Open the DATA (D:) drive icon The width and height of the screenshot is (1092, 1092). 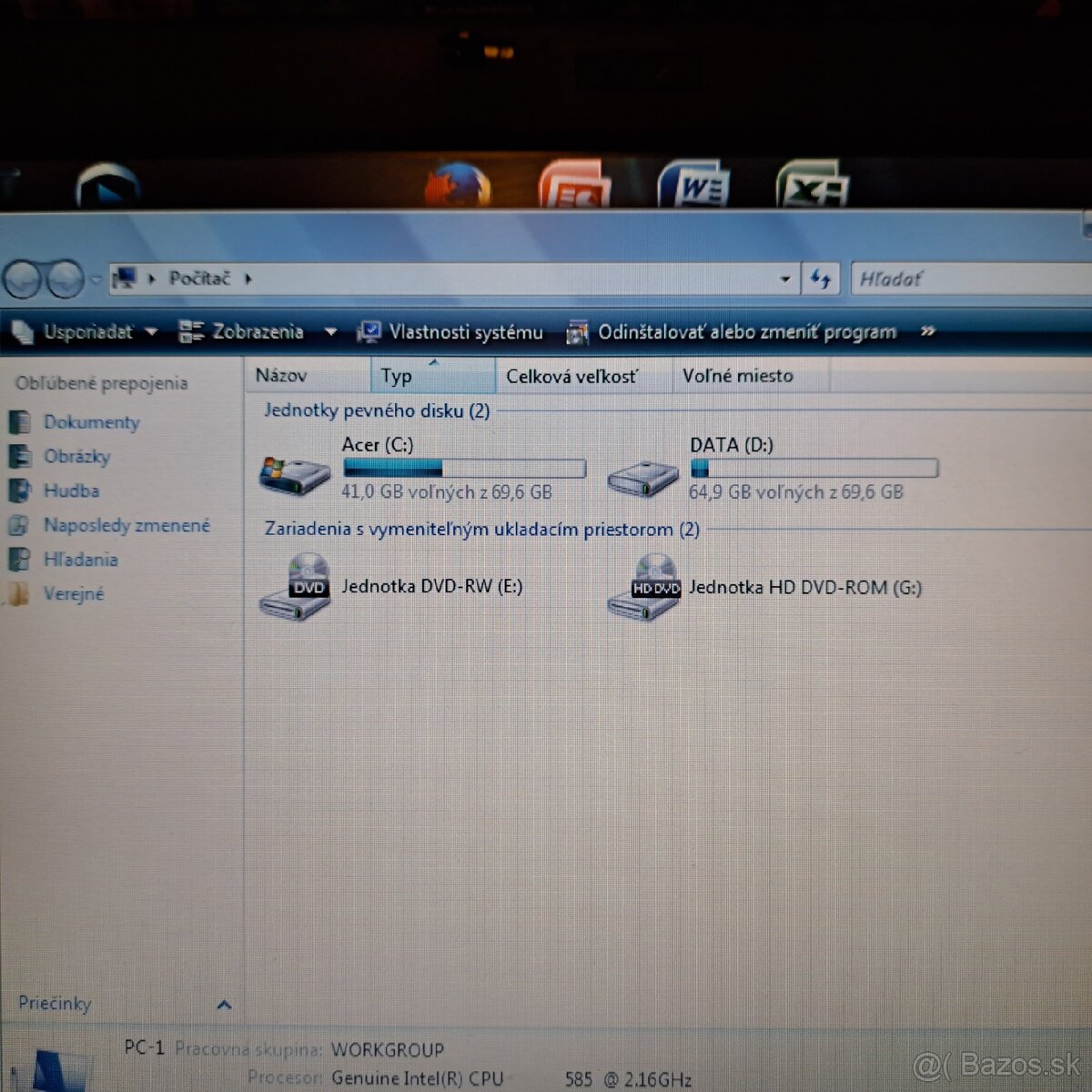coord(642,476)
